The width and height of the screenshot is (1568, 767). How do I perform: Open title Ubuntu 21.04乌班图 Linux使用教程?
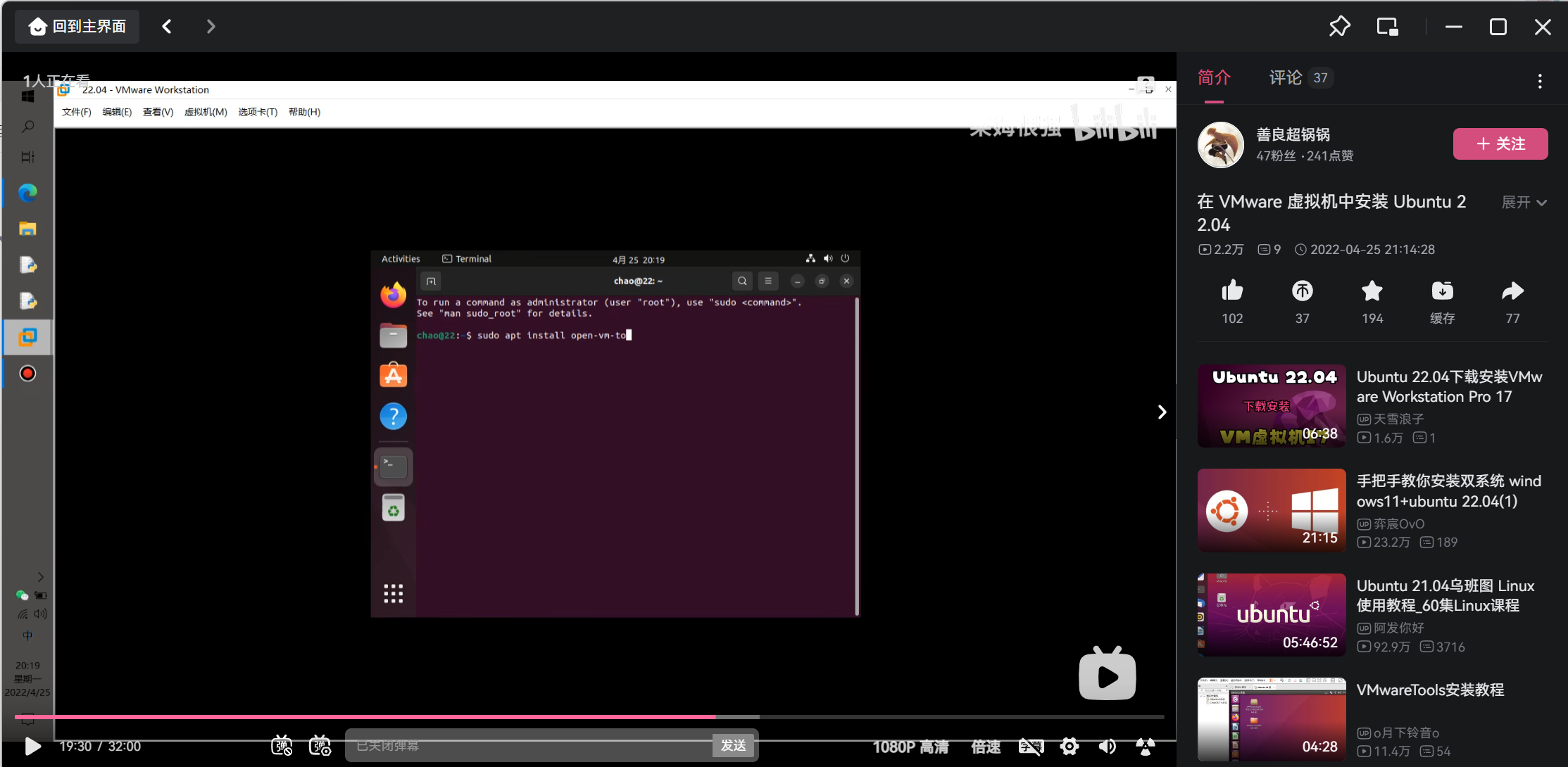pos(1445,595)
